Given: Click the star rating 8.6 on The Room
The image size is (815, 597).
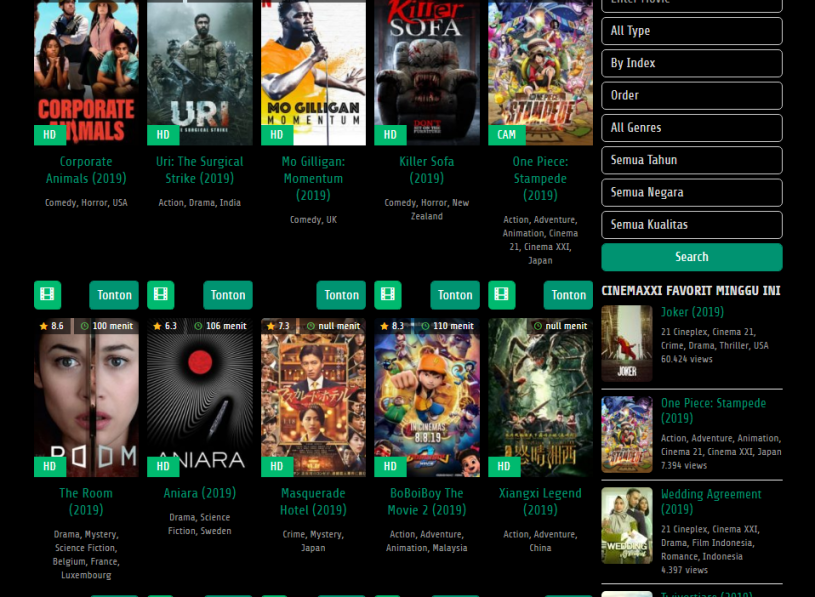Looking at the screenshot, I should (x=51, y=326).
